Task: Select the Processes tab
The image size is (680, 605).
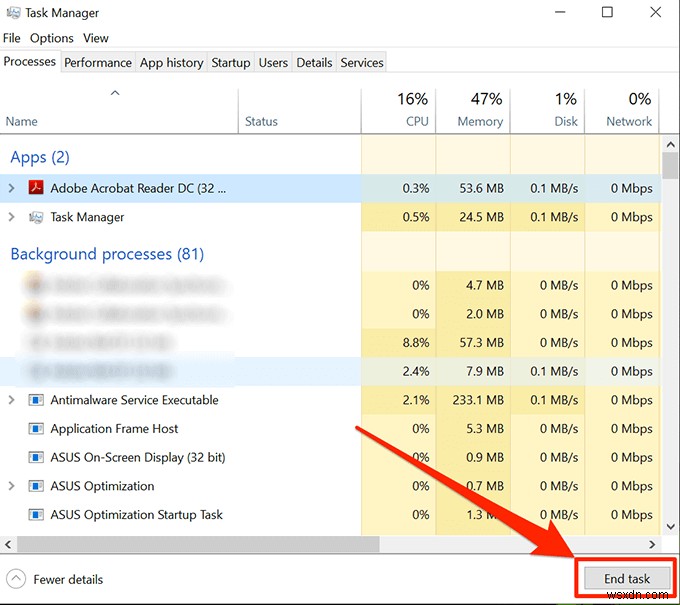Action: (x=29, y=62)
